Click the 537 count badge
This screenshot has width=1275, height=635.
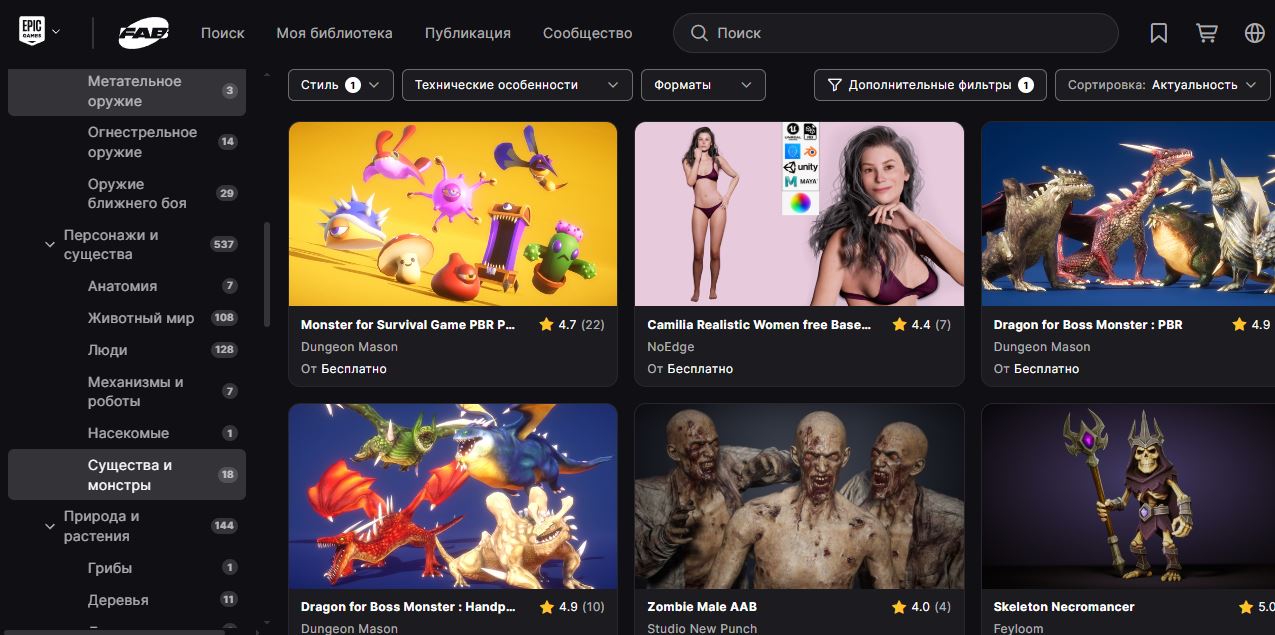pos(224,245)
